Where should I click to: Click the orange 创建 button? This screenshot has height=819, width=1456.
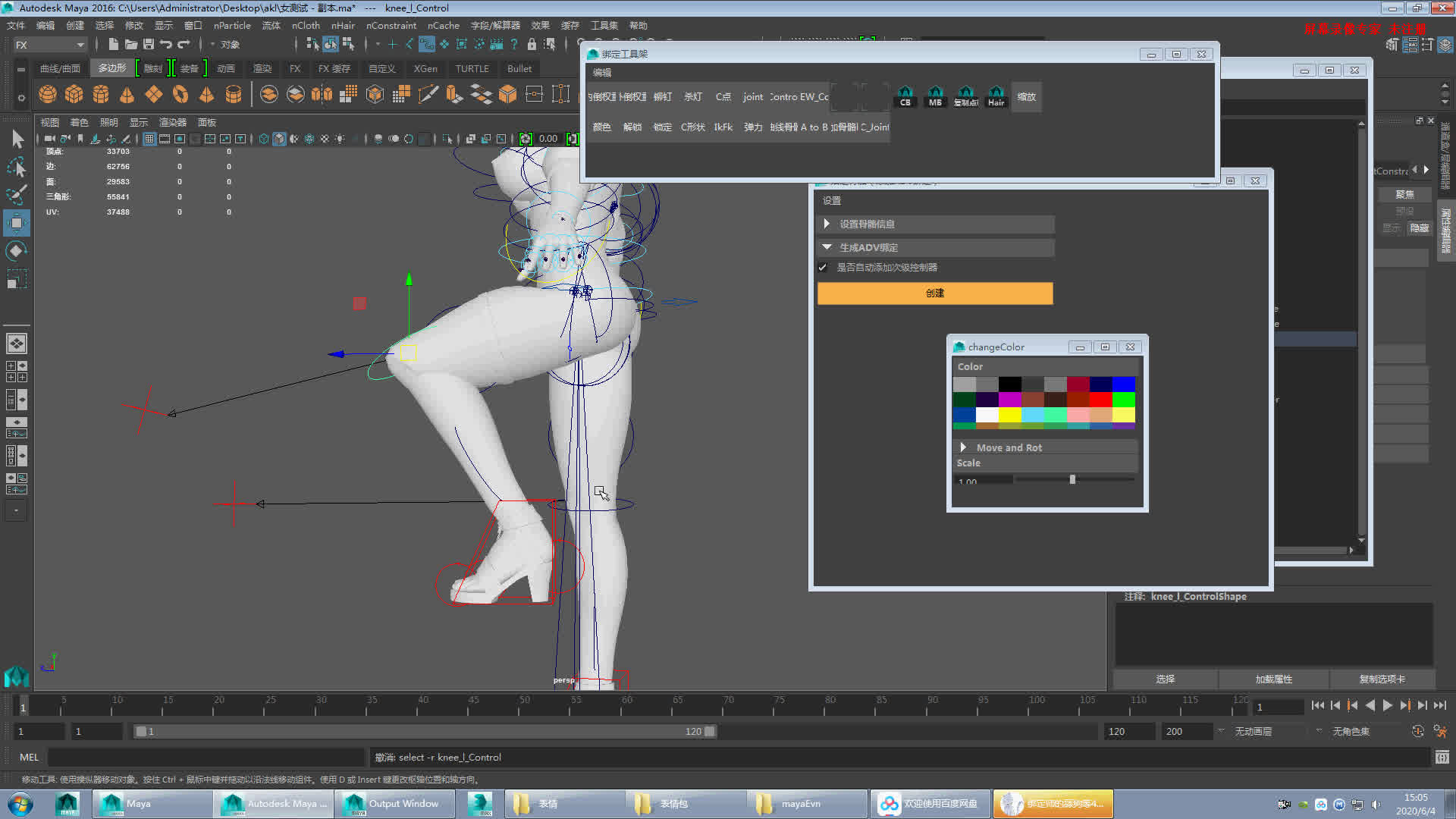[x=934, y=293]
